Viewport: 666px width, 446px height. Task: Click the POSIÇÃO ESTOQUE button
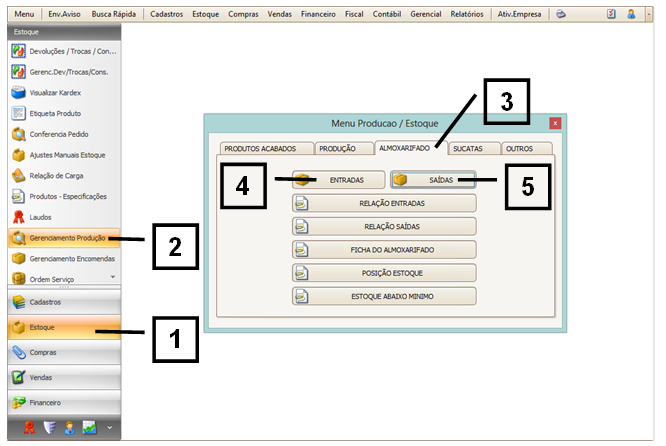coord(383,272)
